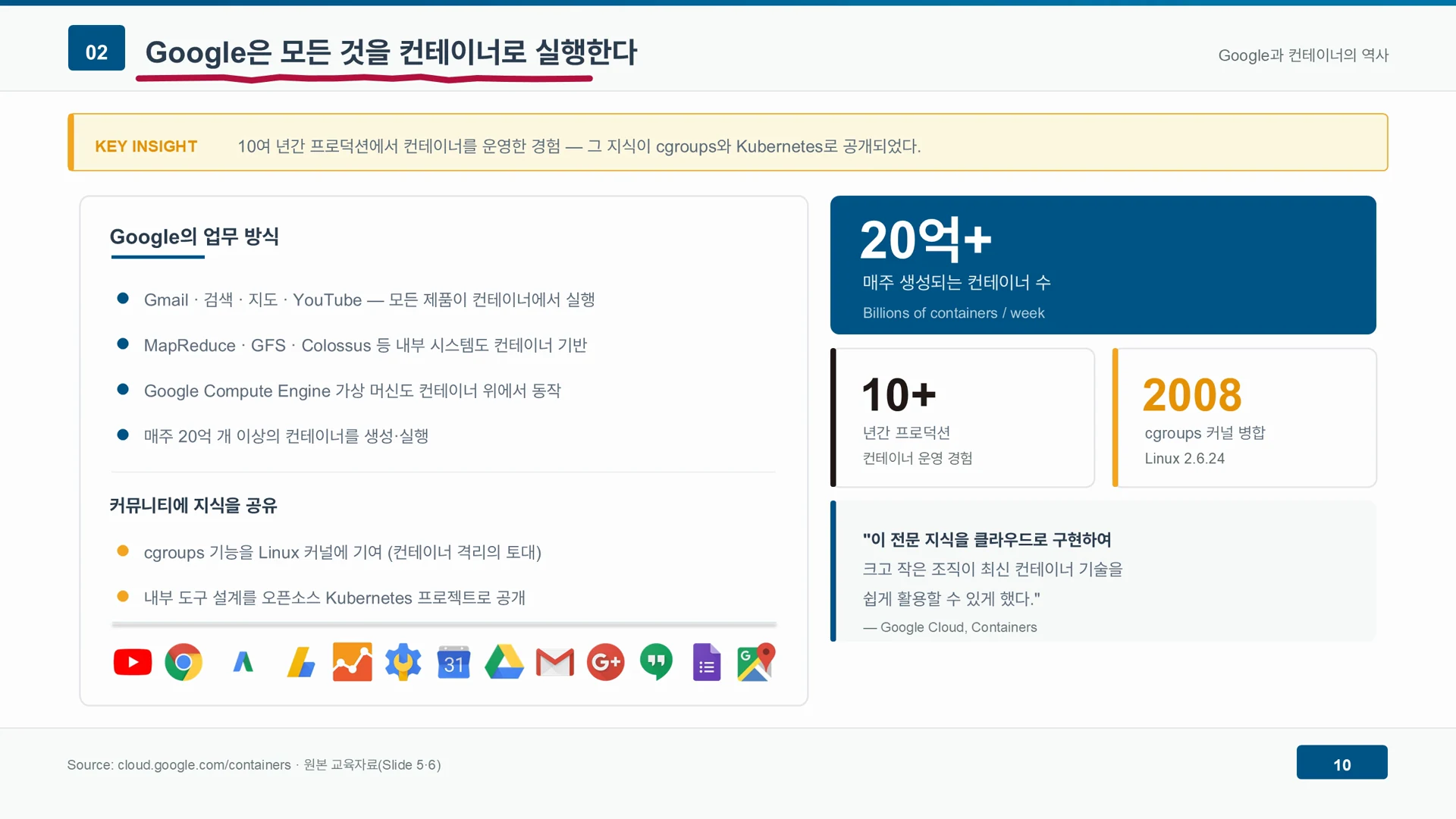Click the 10+ statistic number
The image size is (1456, 819).
click(899, 394)
